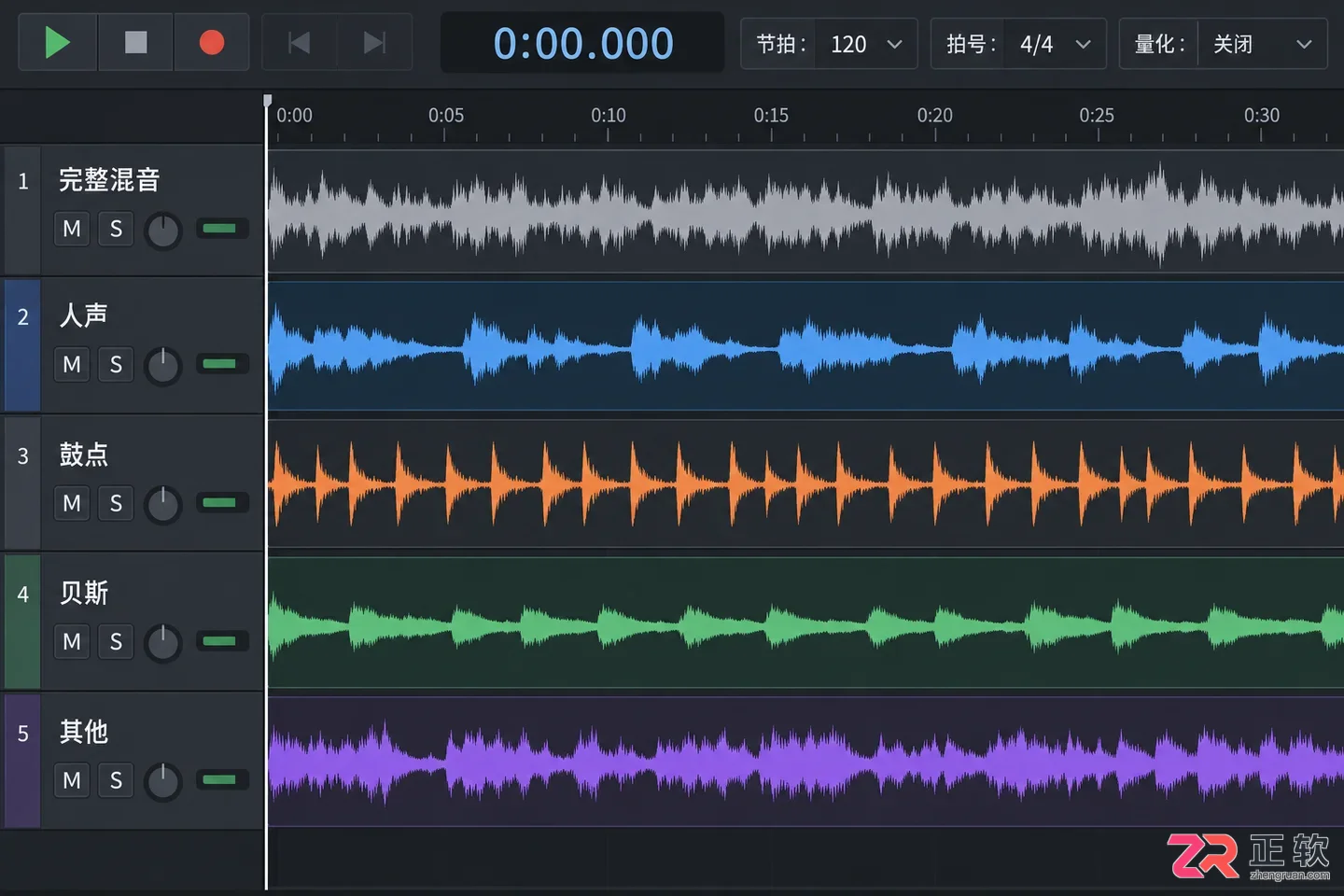The width and height of the screenshot is (1344, 896).
Task: Click the 0:15 mark on the timeline ruler
Action: point(771,116)
